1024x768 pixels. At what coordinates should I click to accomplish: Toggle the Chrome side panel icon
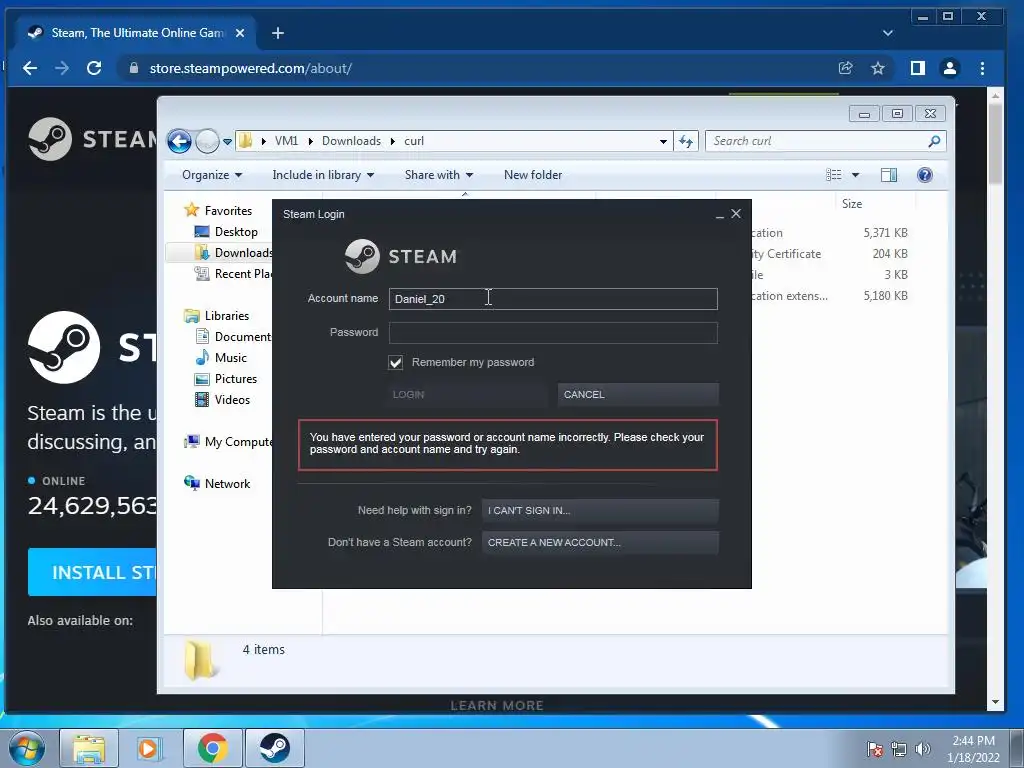(x=918, y=68)
